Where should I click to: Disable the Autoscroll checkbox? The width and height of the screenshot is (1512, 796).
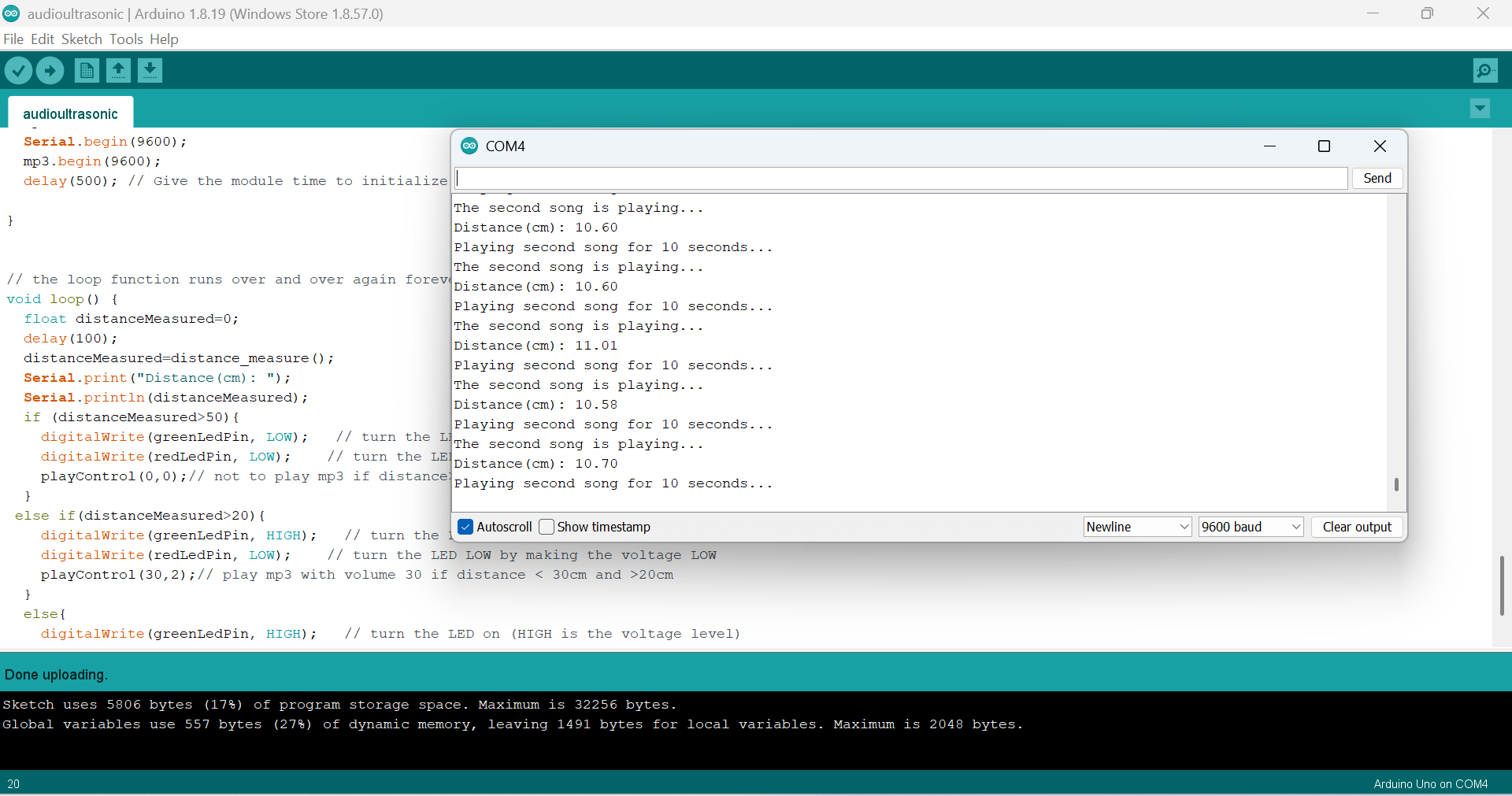click(x=466, y=527)
